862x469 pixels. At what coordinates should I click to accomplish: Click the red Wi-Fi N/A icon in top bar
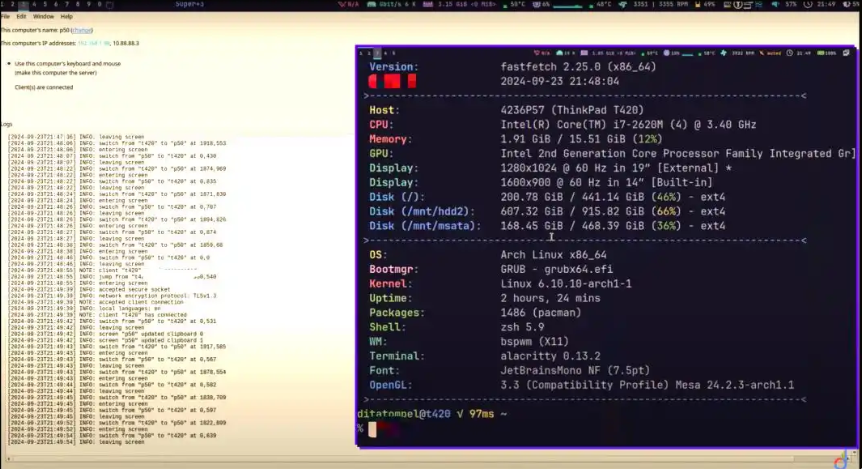coord(342,4)
